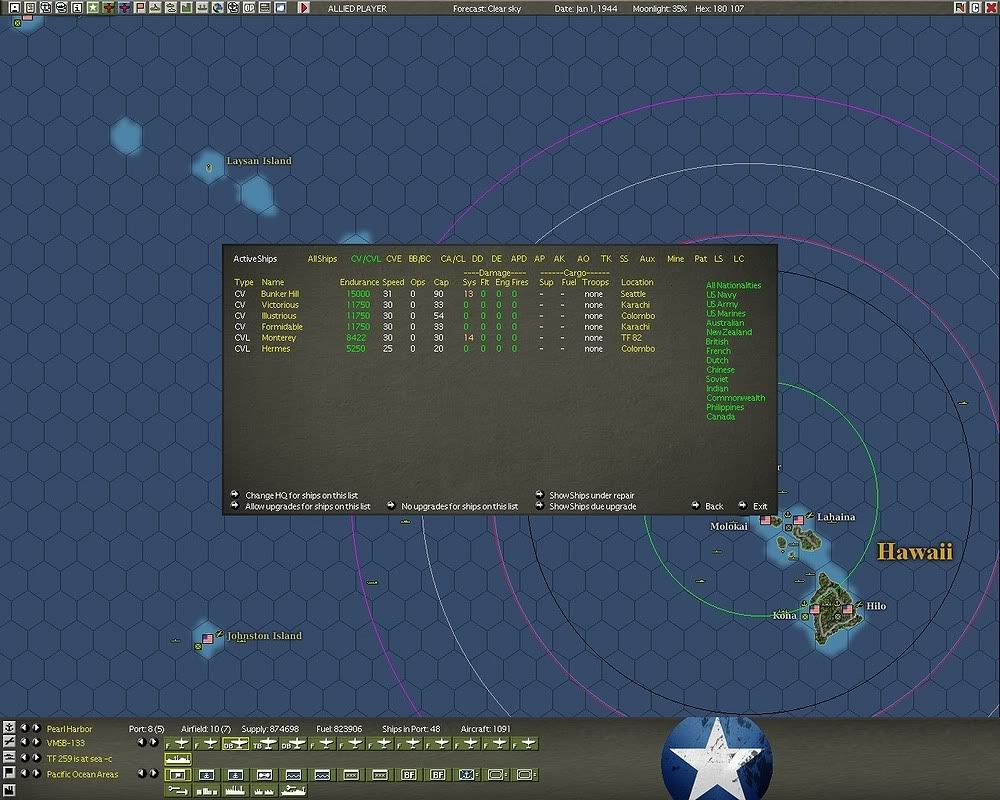Open the green star icon in top toolbar

92,8
